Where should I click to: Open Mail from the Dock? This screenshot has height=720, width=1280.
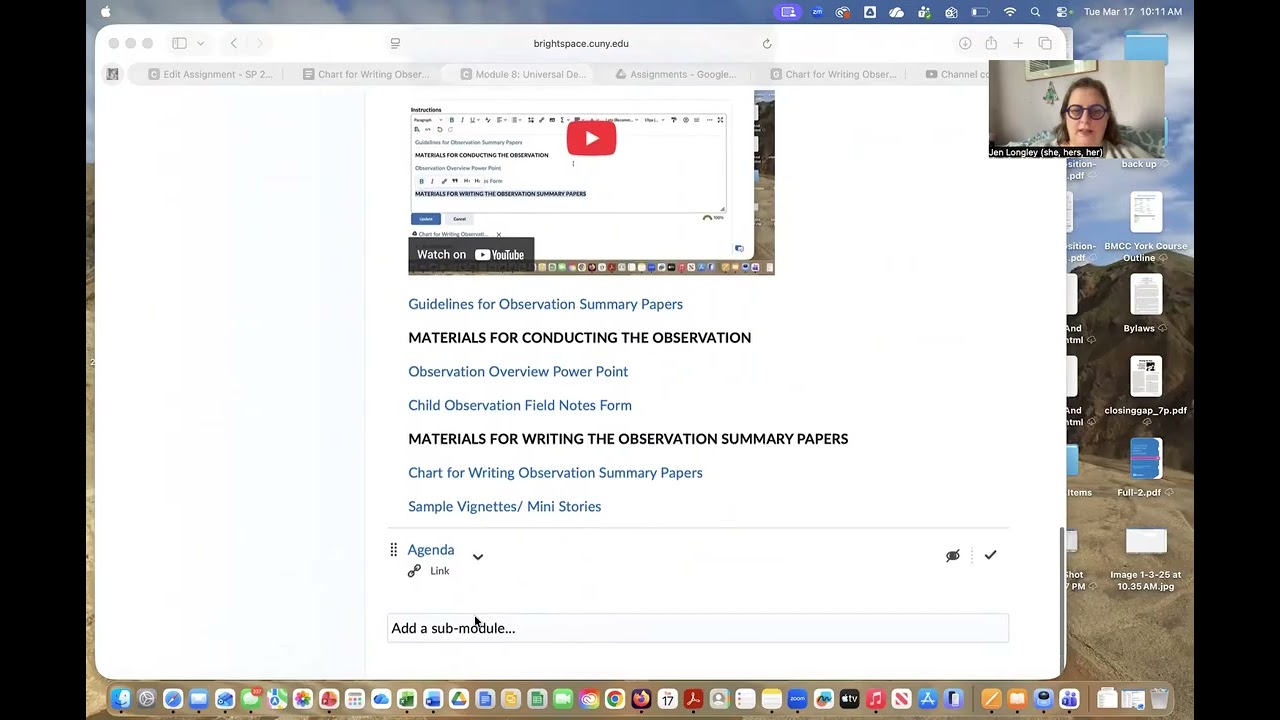click(x=199, y=699)
